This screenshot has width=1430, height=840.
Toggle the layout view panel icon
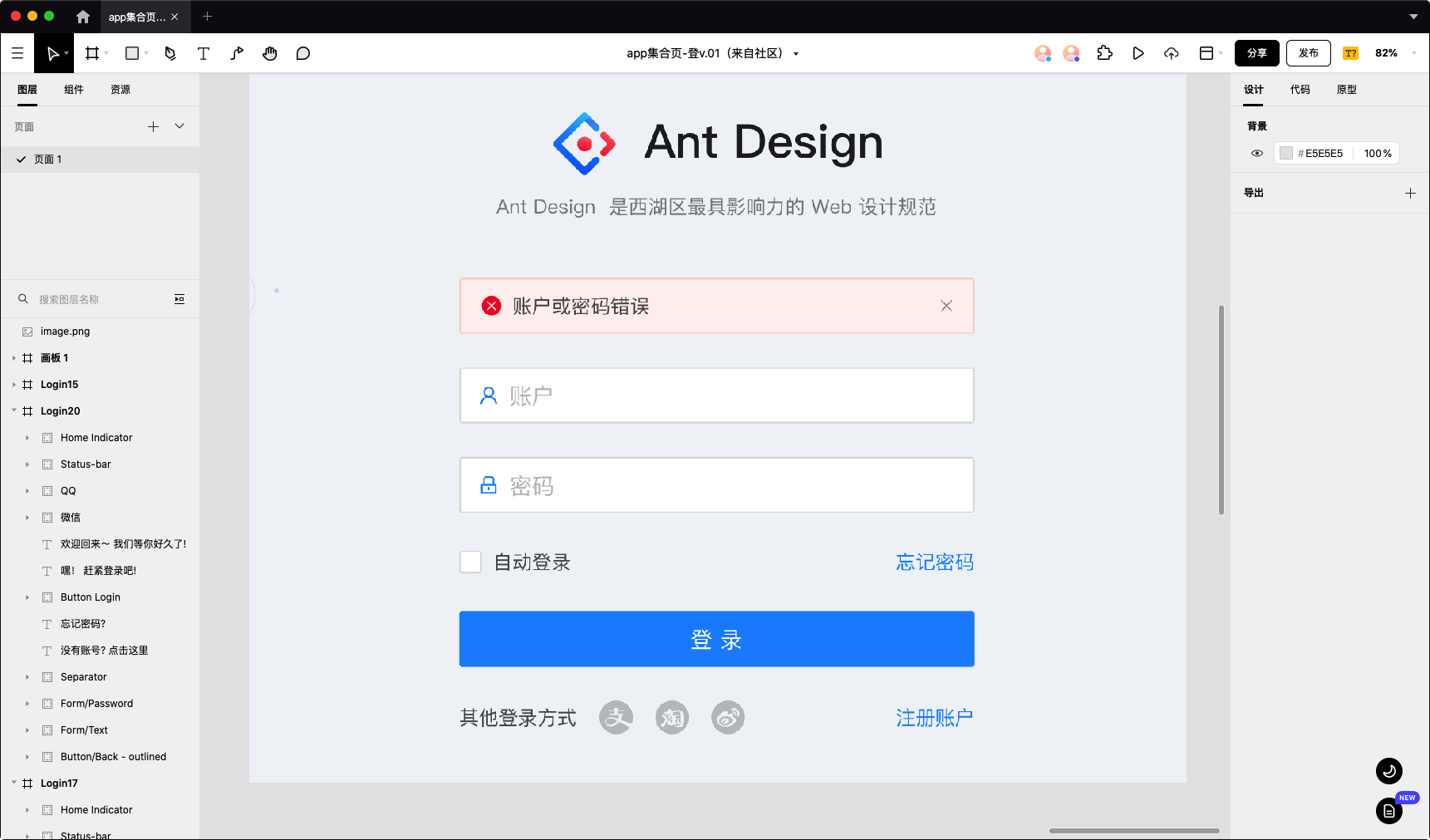coord(1206,53)
